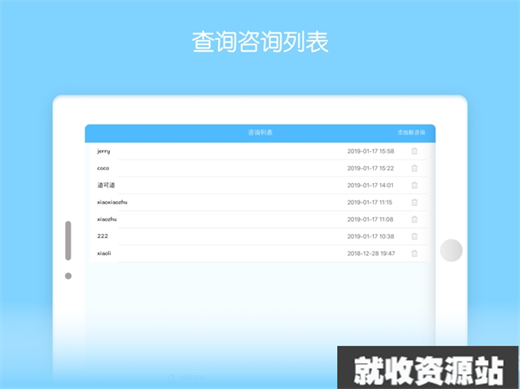Click the 咨询列表 header title
The image size is (520, 389).
tap(260, 133)
